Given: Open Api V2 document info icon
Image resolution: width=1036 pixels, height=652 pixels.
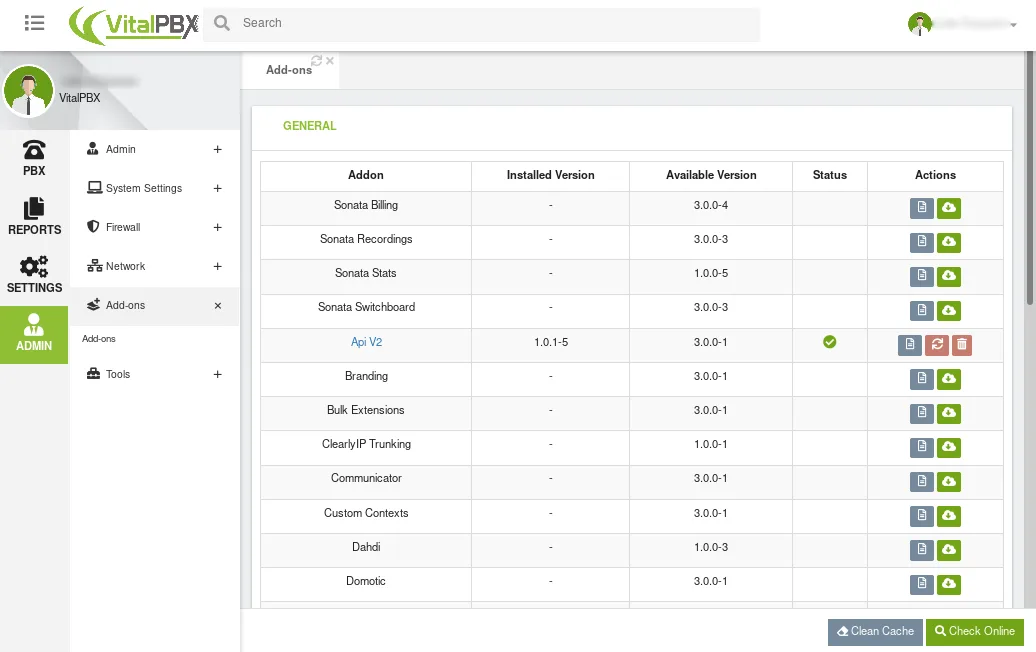Looking at the screenshot, I should [x=910, y=345].
